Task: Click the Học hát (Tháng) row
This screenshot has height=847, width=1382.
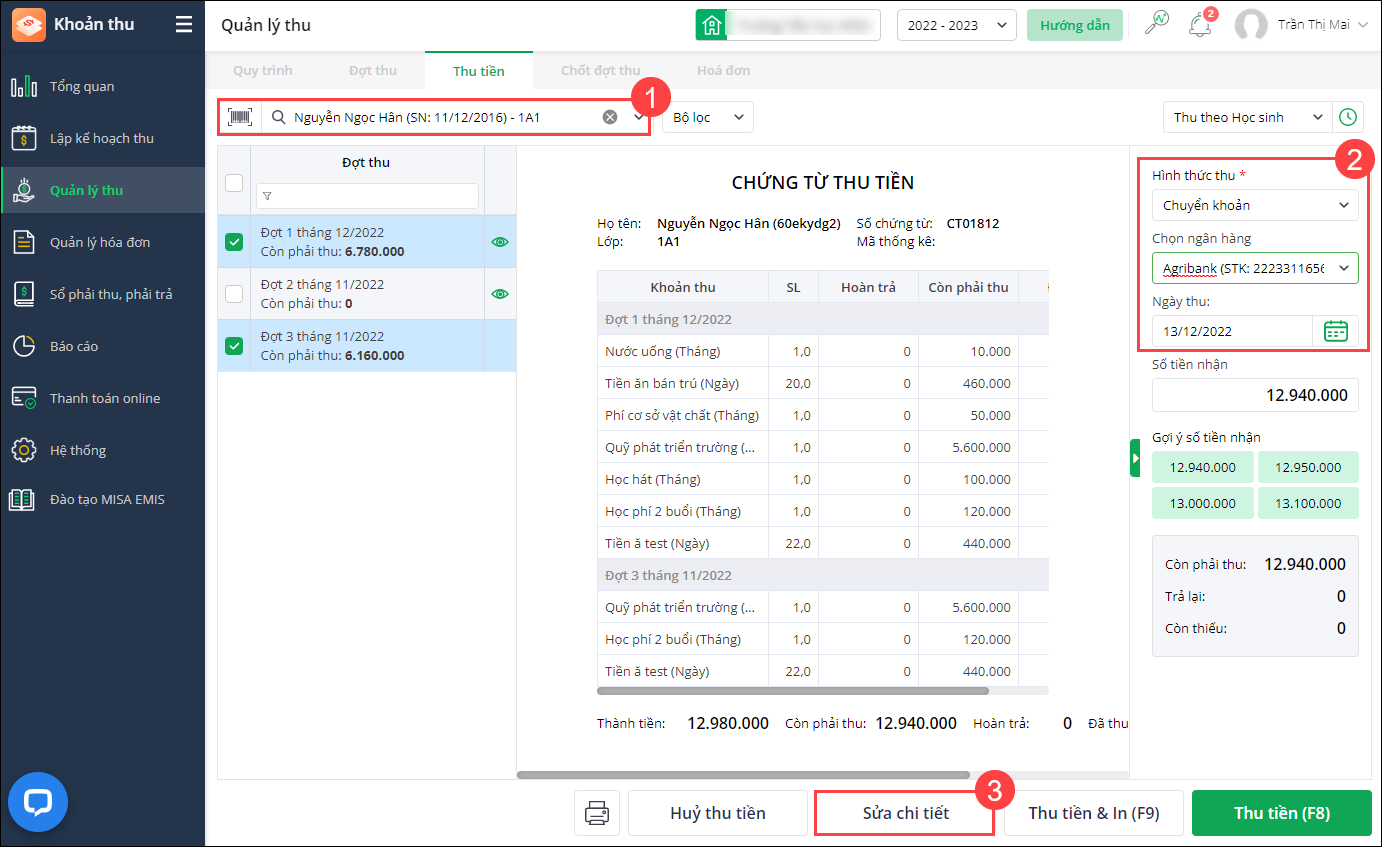Action: tap(823, 479)
